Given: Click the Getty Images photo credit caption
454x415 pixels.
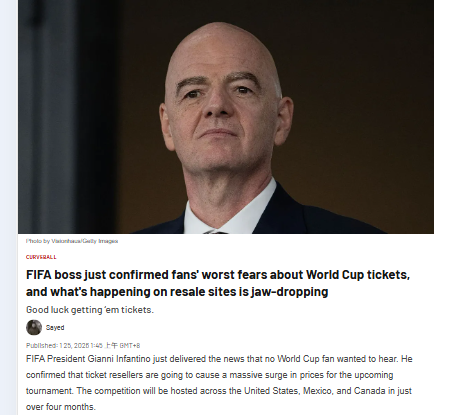Looking at the screenshot, I should pos(72,241).
